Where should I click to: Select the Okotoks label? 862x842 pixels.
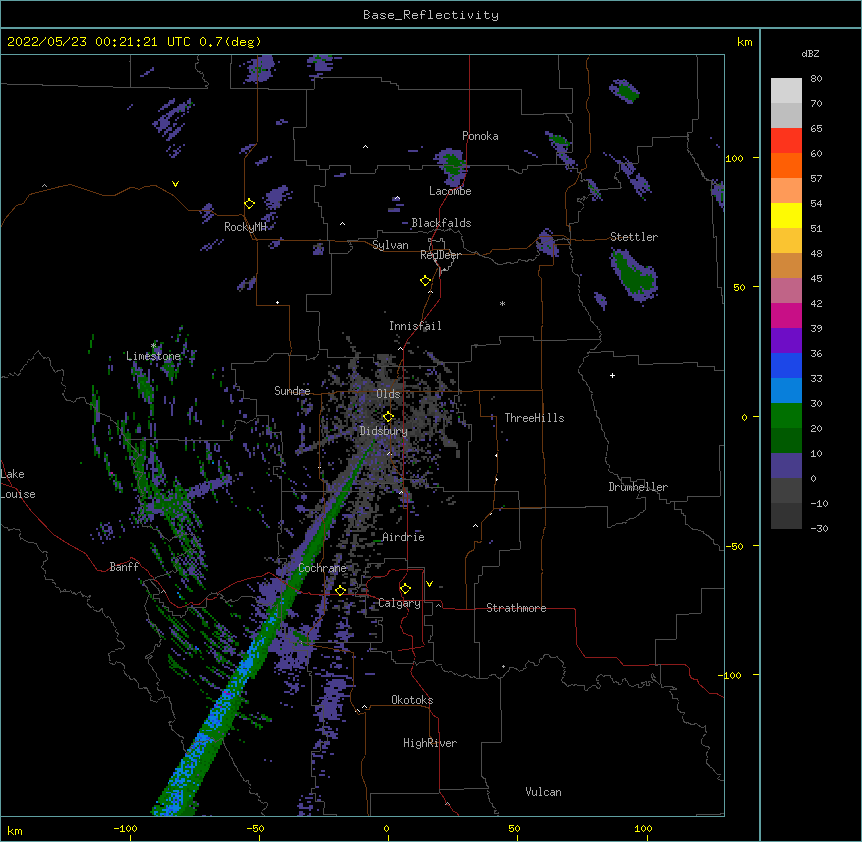(x=412, y=700)
